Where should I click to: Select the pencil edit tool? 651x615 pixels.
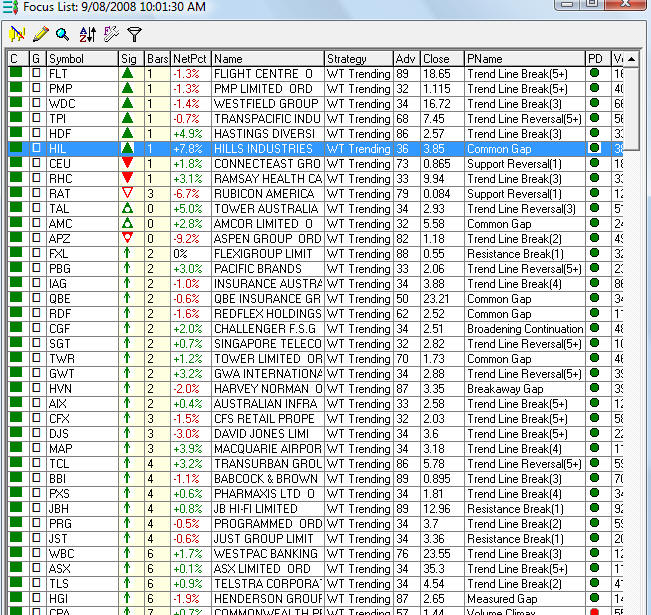(40, 34)
